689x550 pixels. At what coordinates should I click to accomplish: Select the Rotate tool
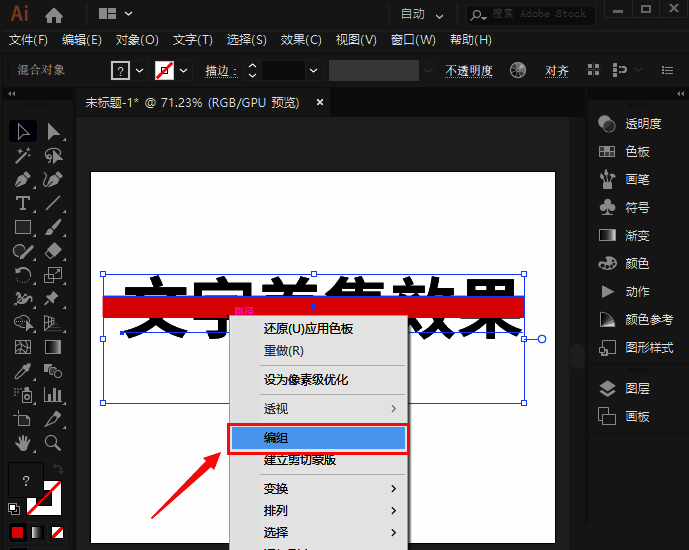(x=23, y=275)
